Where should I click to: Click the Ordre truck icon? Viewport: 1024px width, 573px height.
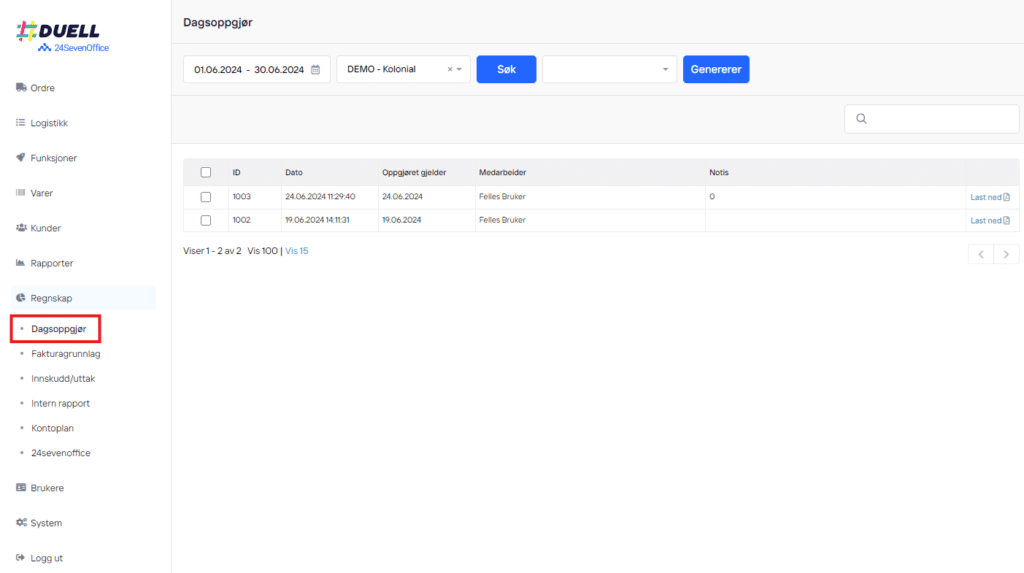21,88
